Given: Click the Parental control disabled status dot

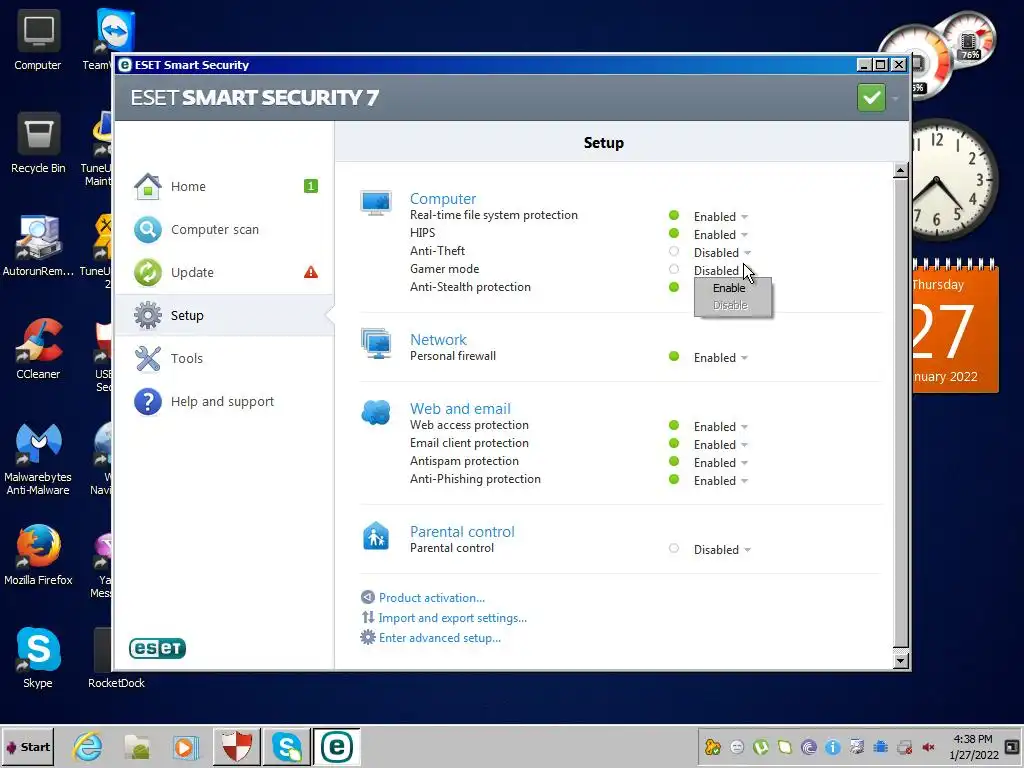Looking at the screenshot, I should (x=674, y=549).
